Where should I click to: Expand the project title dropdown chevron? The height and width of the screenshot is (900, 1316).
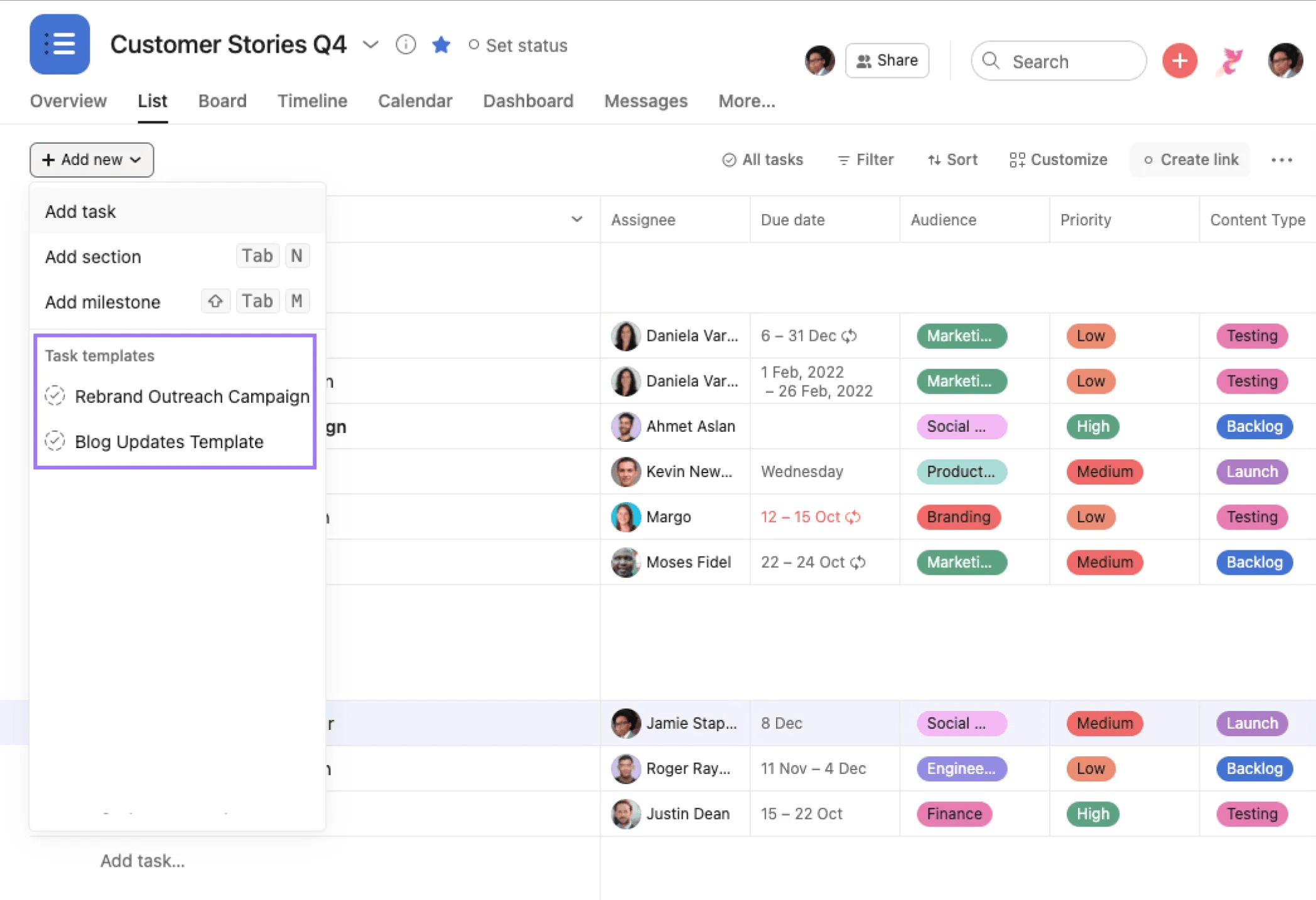[x=370, y=45]
